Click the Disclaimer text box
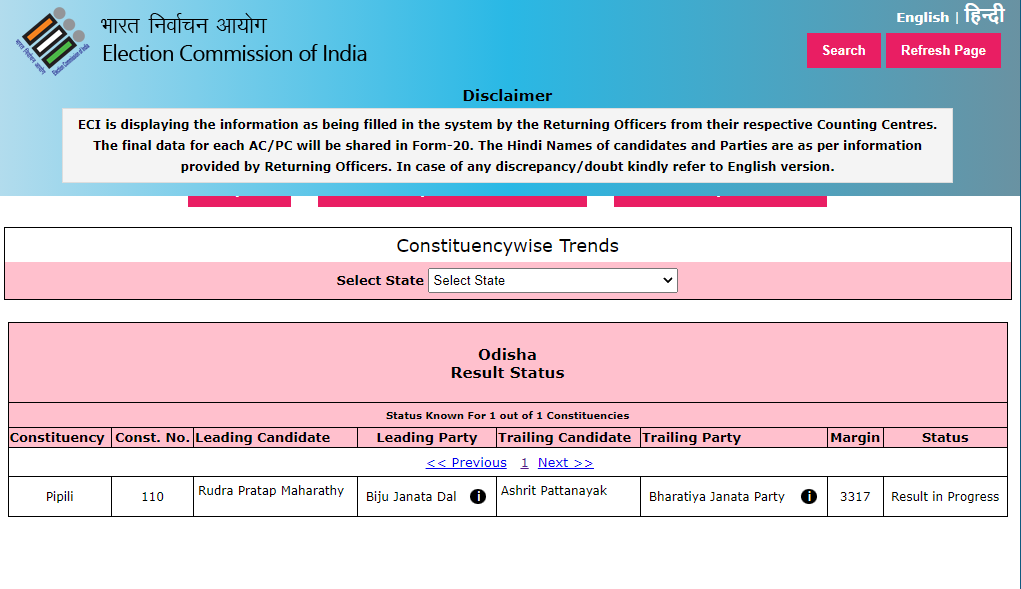This screenshot has height=589, width=1021. pos(507,146)
